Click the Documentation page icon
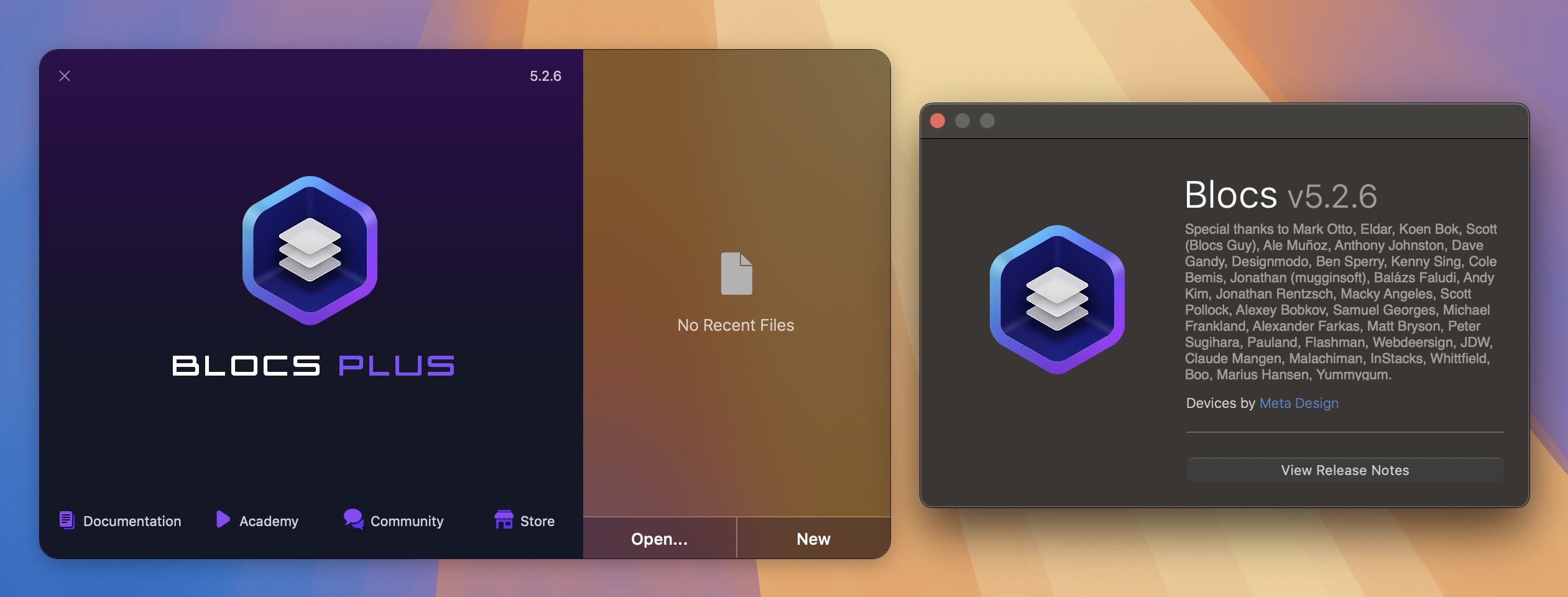Viewport: 1568px width, 597px height. point(67,520)
